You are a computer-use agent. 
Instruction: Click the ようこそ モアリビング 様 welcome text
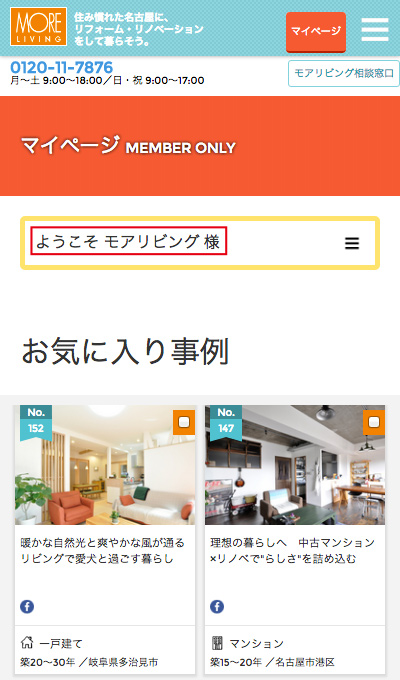[x=128, y=241]
